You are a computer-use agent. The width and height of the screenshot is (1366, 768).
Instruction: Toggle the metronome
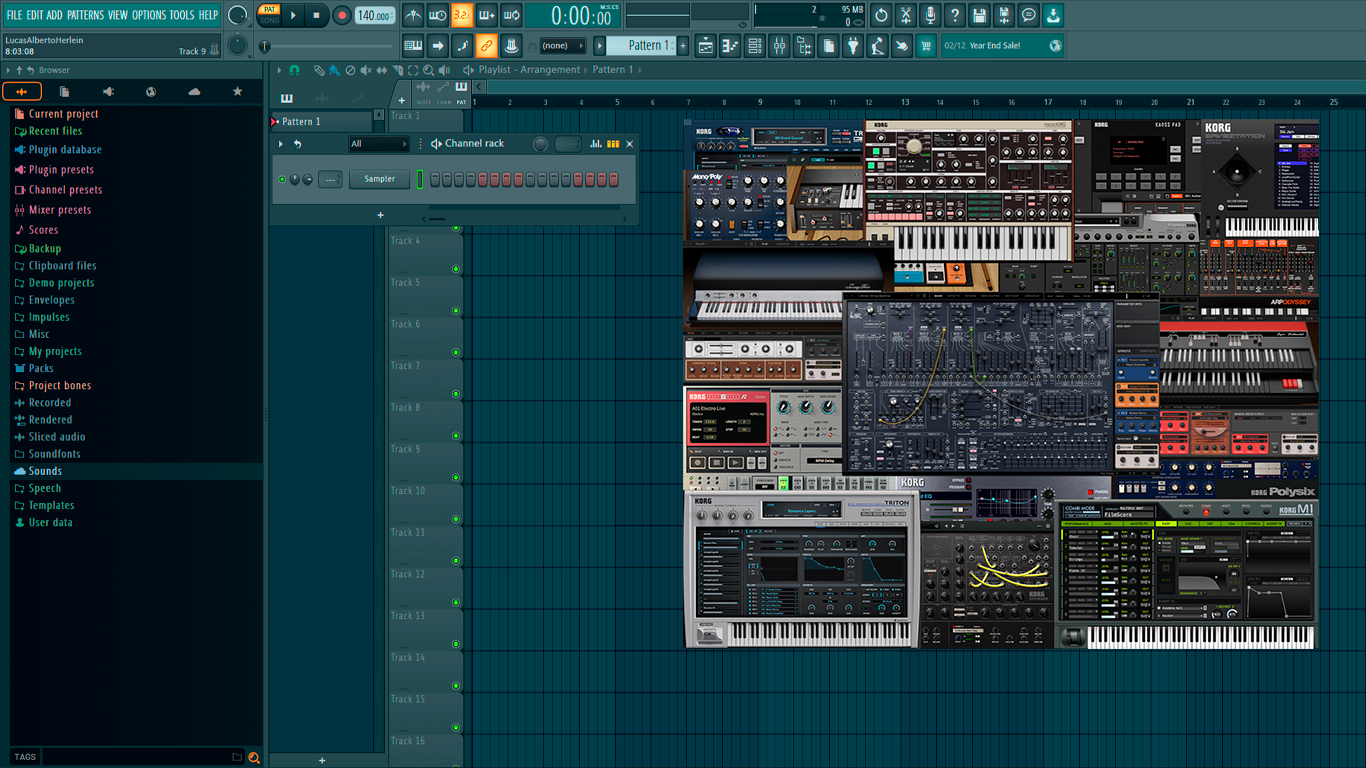413,15
